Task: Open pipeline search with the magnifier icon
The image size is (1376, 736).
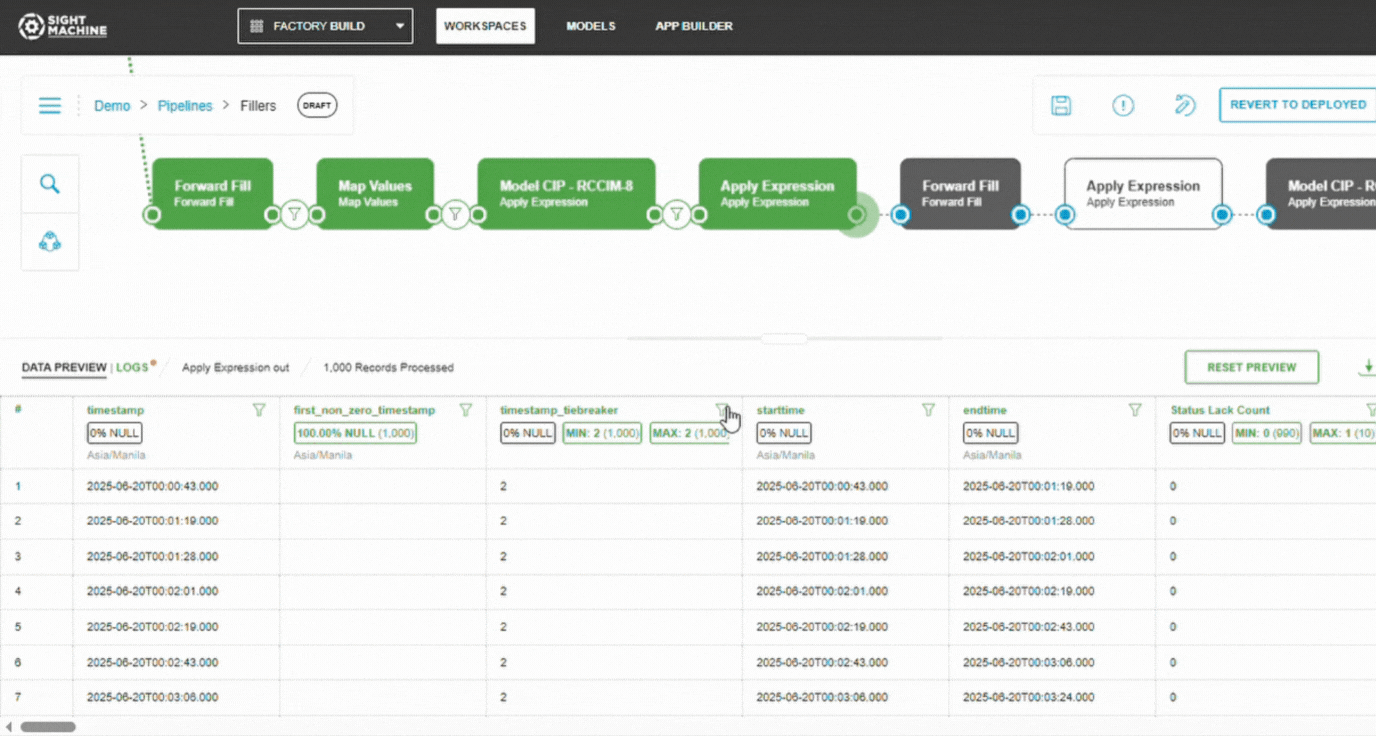Action: [50, 184]
